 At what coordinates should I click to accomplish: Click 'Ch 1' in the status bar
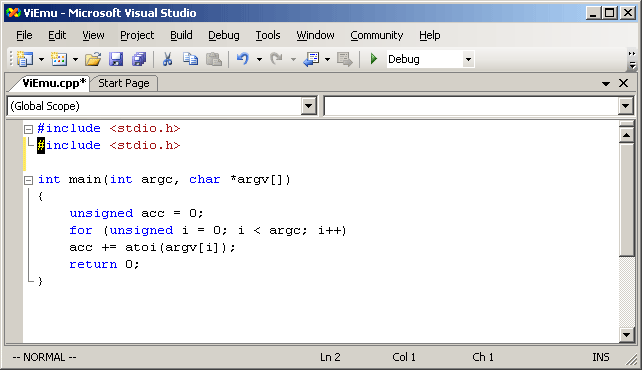click(483, 357)
